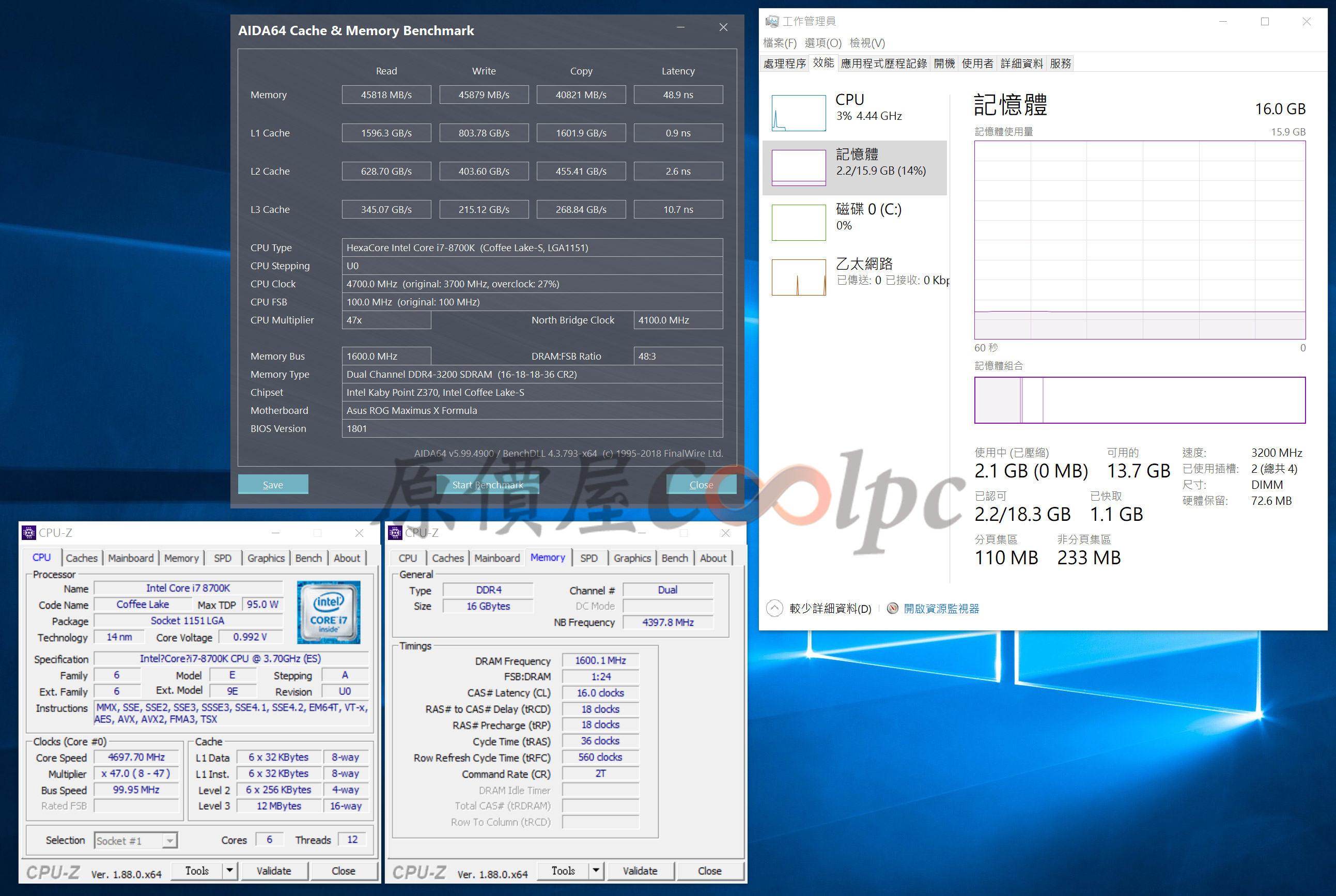Click 較少詳細資料(D) to collapse details
Image resolution: width=1336 pixels, height=896 pixels.
coord(831,609)
